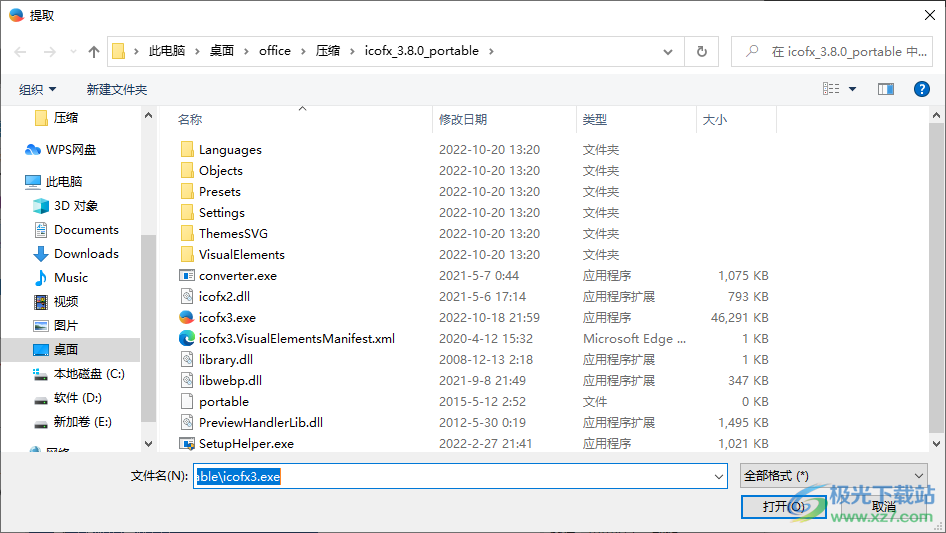Open the 全部格式 (*) file type dropdown
The image size is (946, 533).
click(x=834, y=476)
